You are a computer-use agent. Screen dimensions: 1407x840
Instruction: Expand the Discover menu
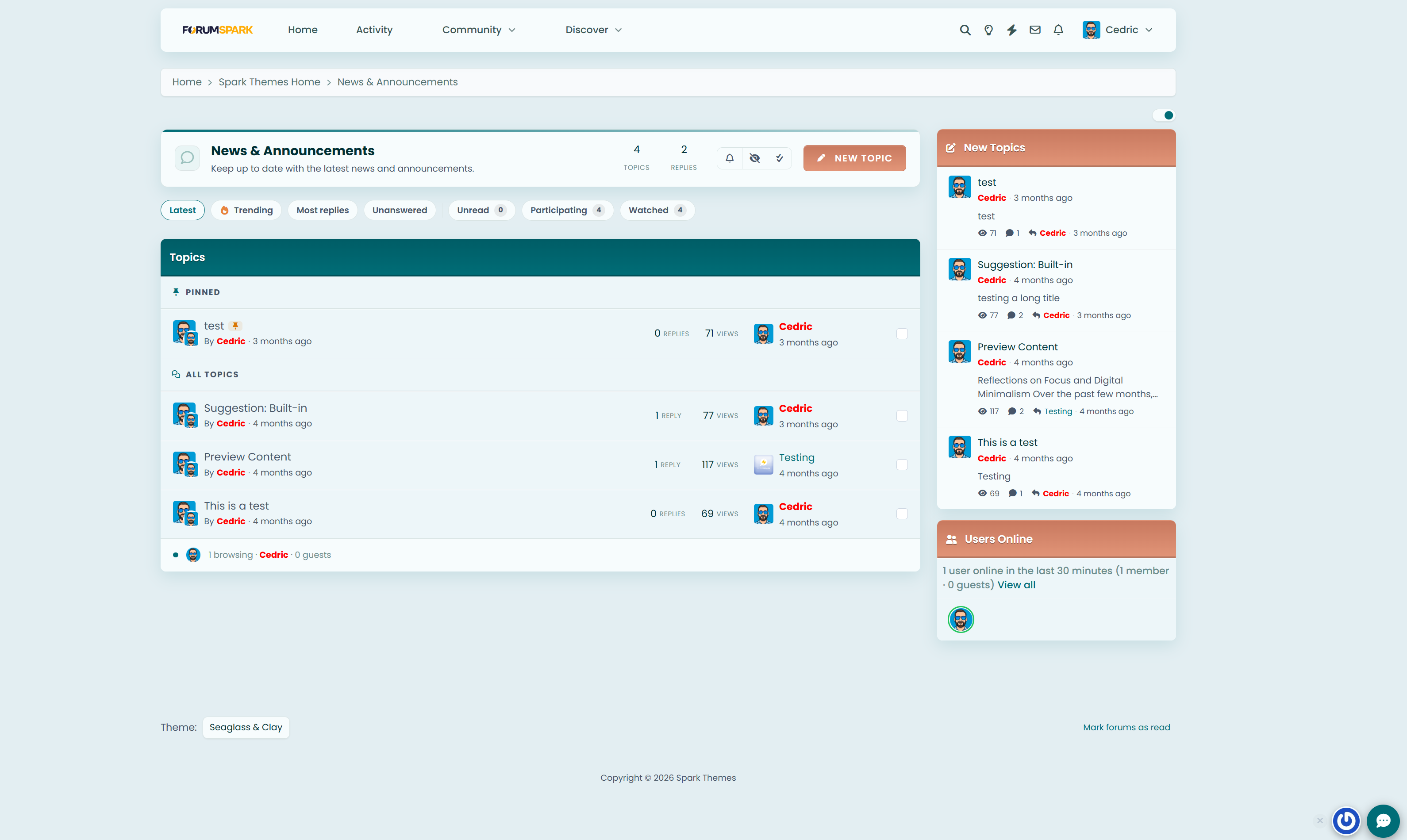click(x=593, y=30)
